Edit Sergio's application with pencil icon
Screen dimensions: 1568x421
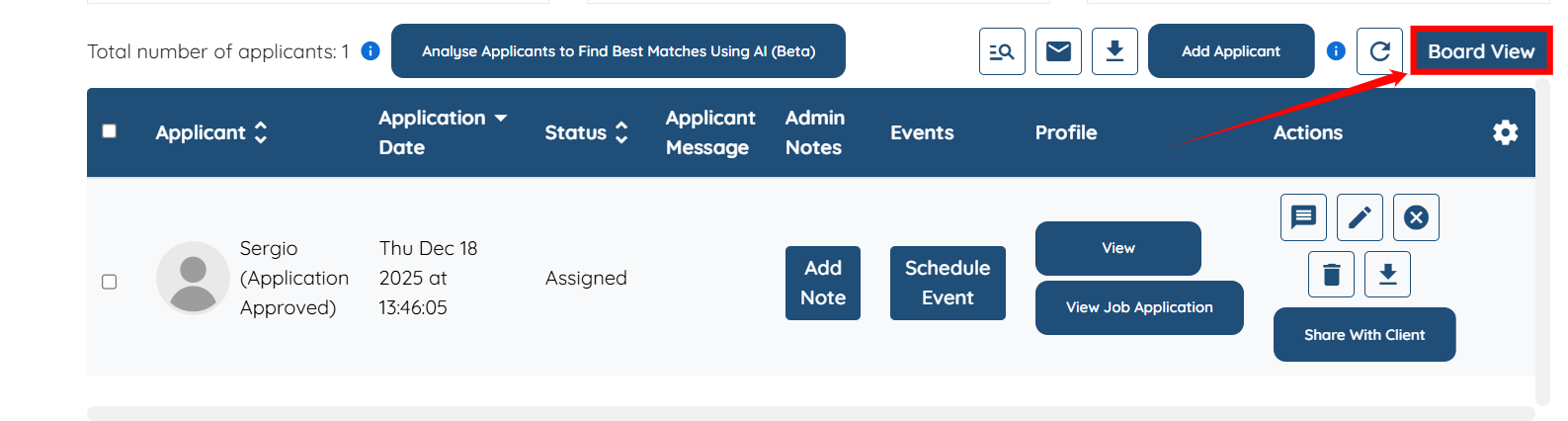(1360, 217)
